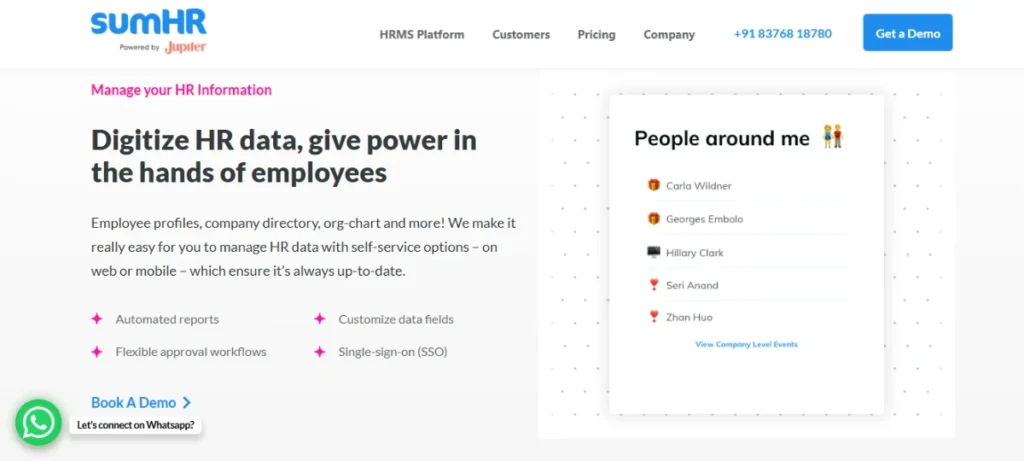Open the Customers menu item
Image resolution: width=1024 pixels, height=461 pixels.
pos(521,34)
